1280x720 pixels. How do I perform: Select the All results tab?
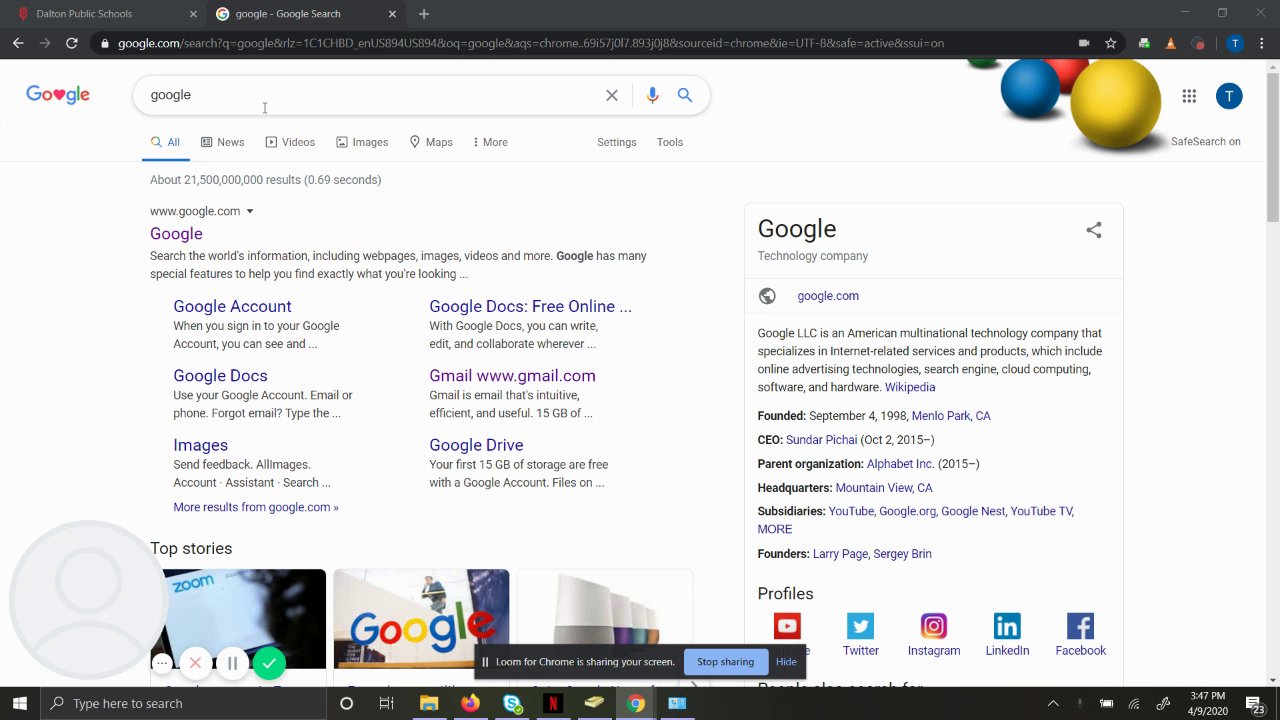coord(165,142)
